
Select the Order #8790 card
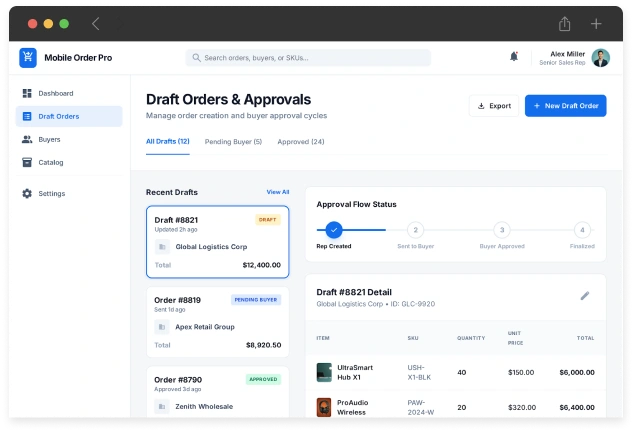[x=218, y=392]
